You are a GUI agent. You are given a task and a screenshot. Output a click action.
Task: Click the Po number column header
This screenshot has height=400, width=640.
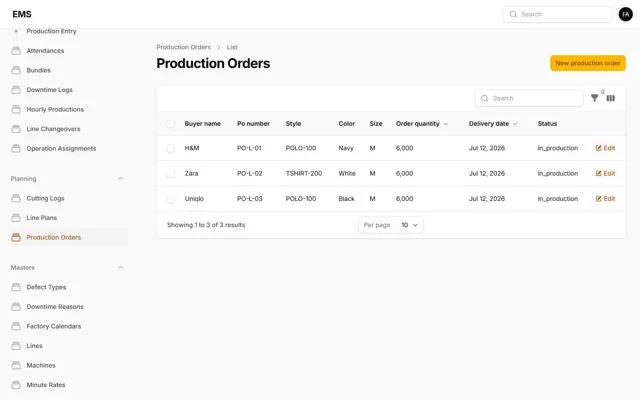point(253,124)
